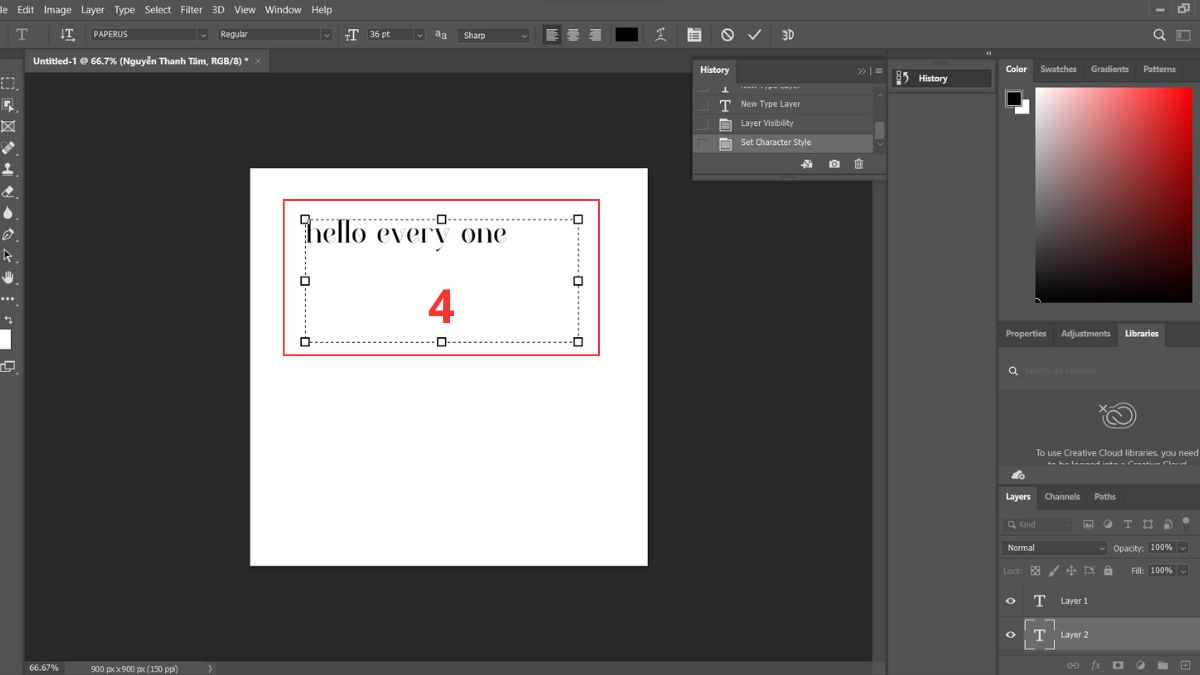
Task: Select the Pen tool
Action: point(10,235)
